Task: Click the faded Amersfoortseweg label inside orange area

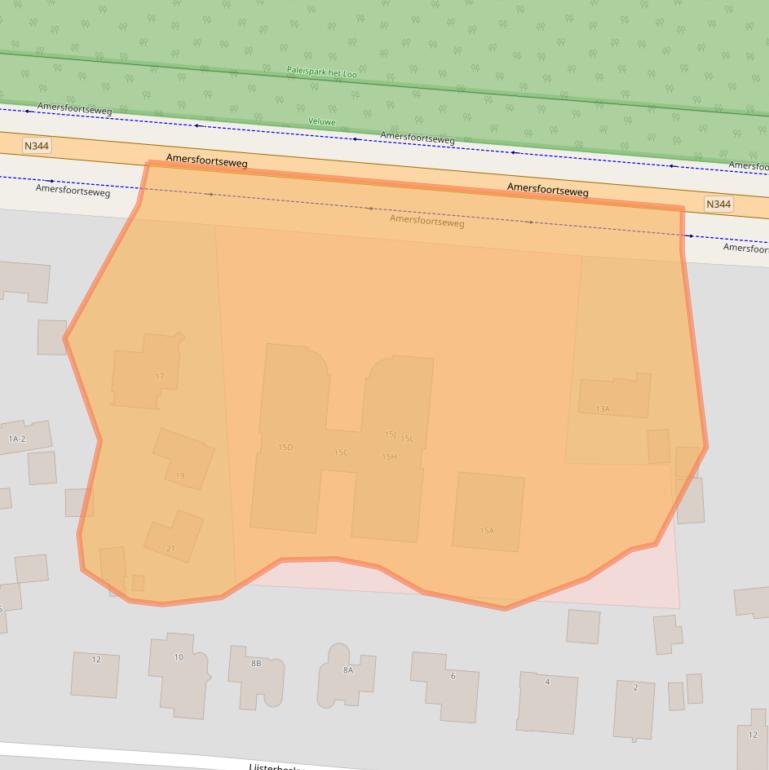Action: (427, 221)
